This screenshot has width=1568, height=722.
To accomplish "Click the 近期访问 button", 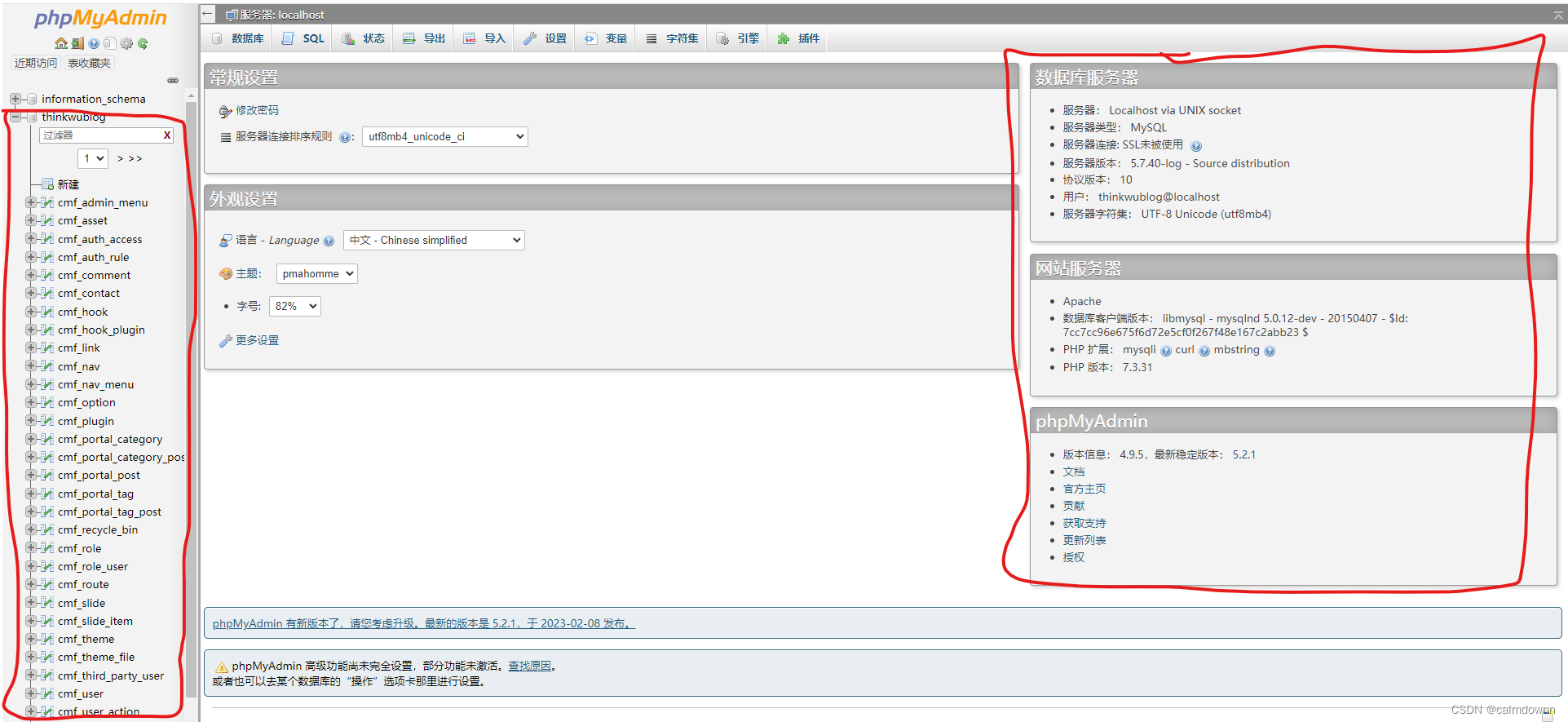I will [x=36, y=63].
